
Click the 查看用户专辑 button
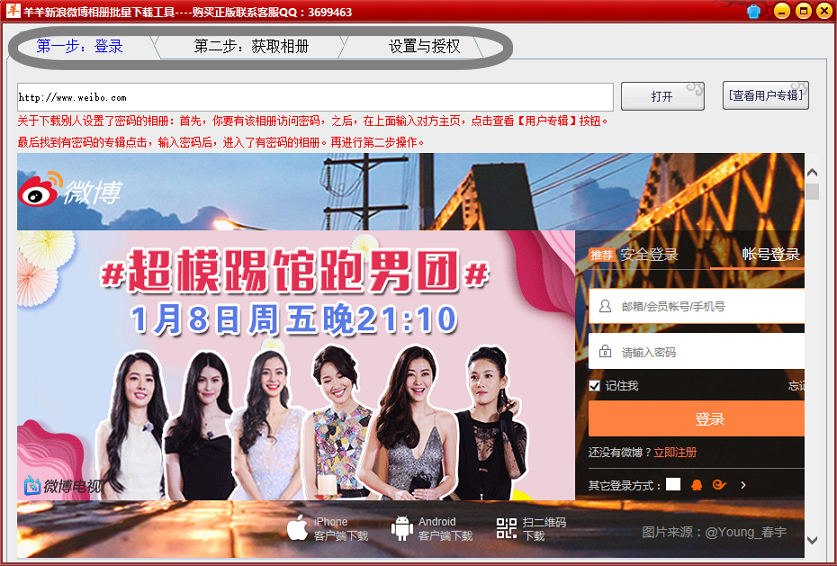(765, 96)
